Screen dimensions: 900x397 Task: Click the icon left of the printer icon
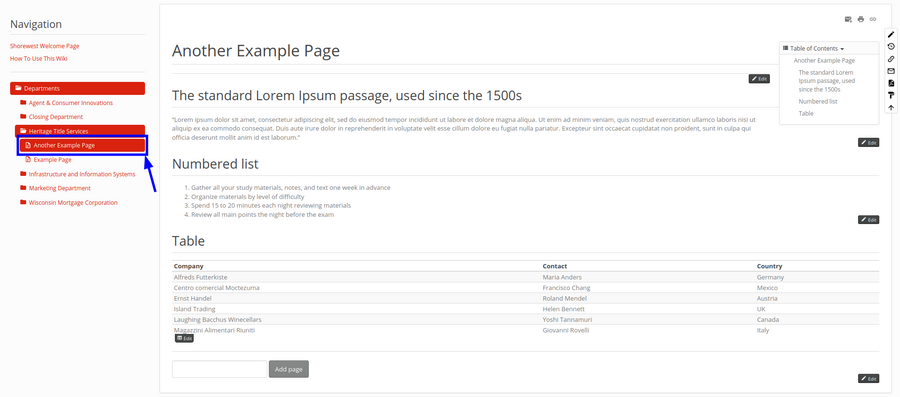pos(848,20)
